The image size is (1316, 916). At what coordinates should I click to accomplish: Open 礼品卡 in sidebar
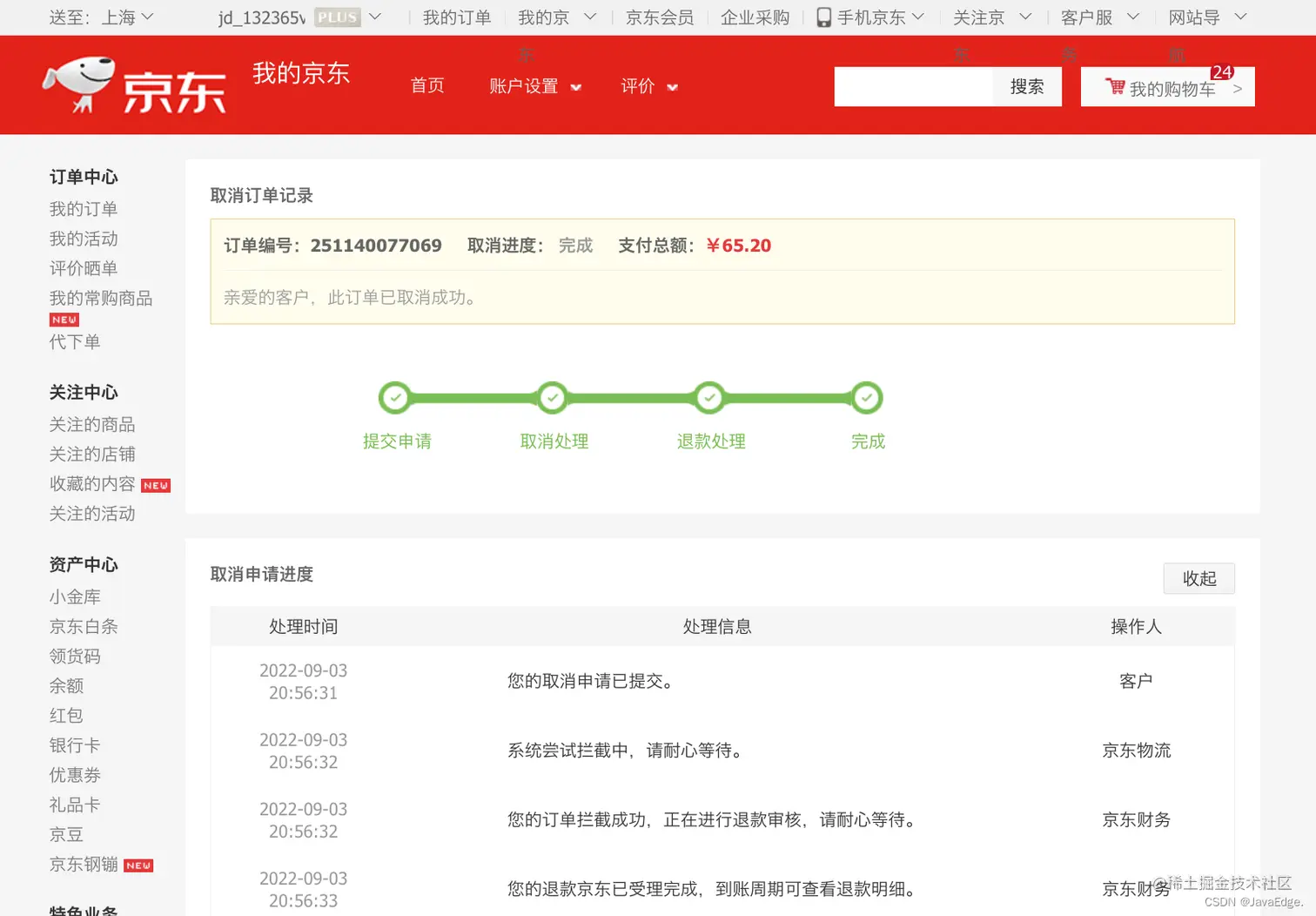point(75,804)
